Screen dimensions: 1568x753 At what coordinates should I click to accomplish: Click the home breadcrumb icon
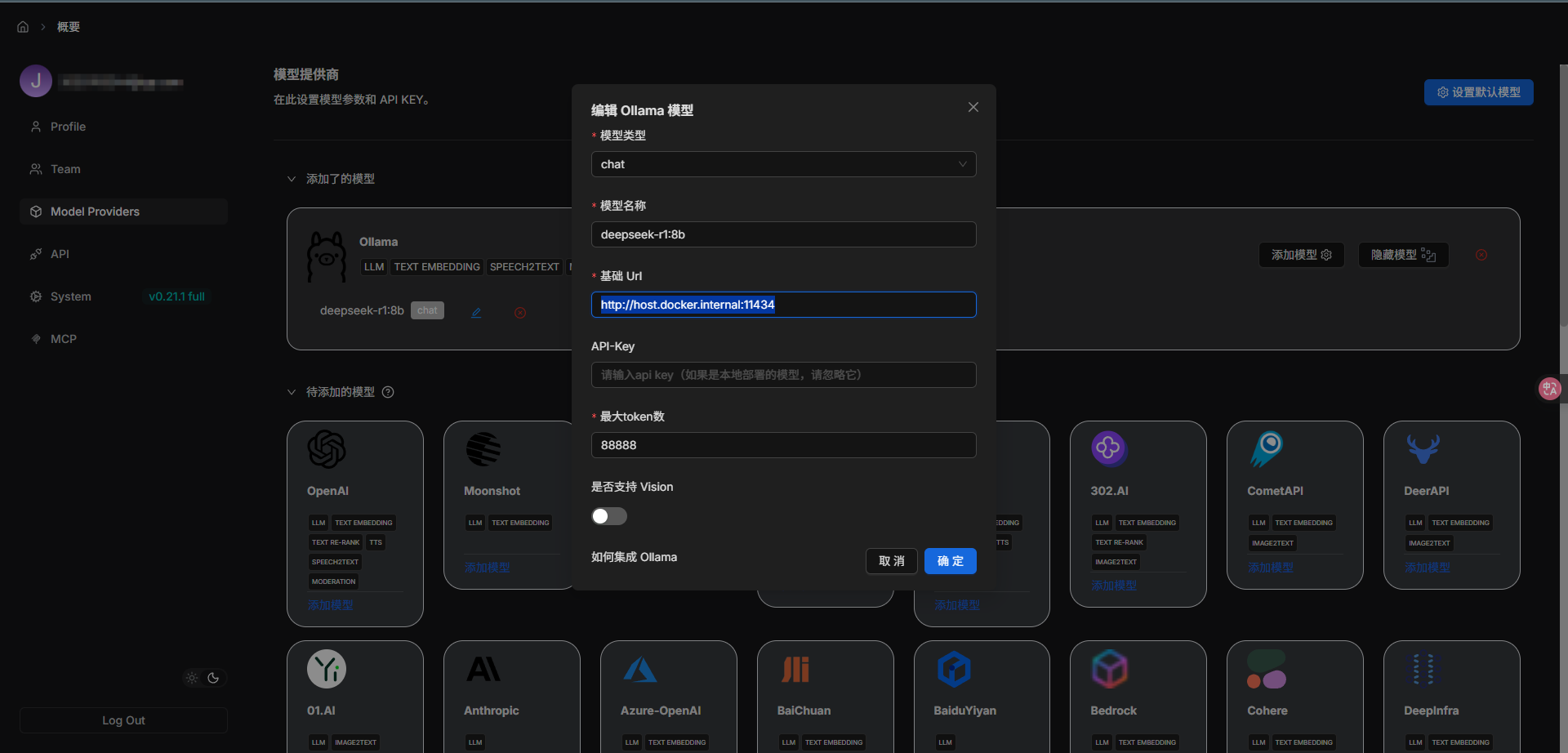tap(23, 27)
